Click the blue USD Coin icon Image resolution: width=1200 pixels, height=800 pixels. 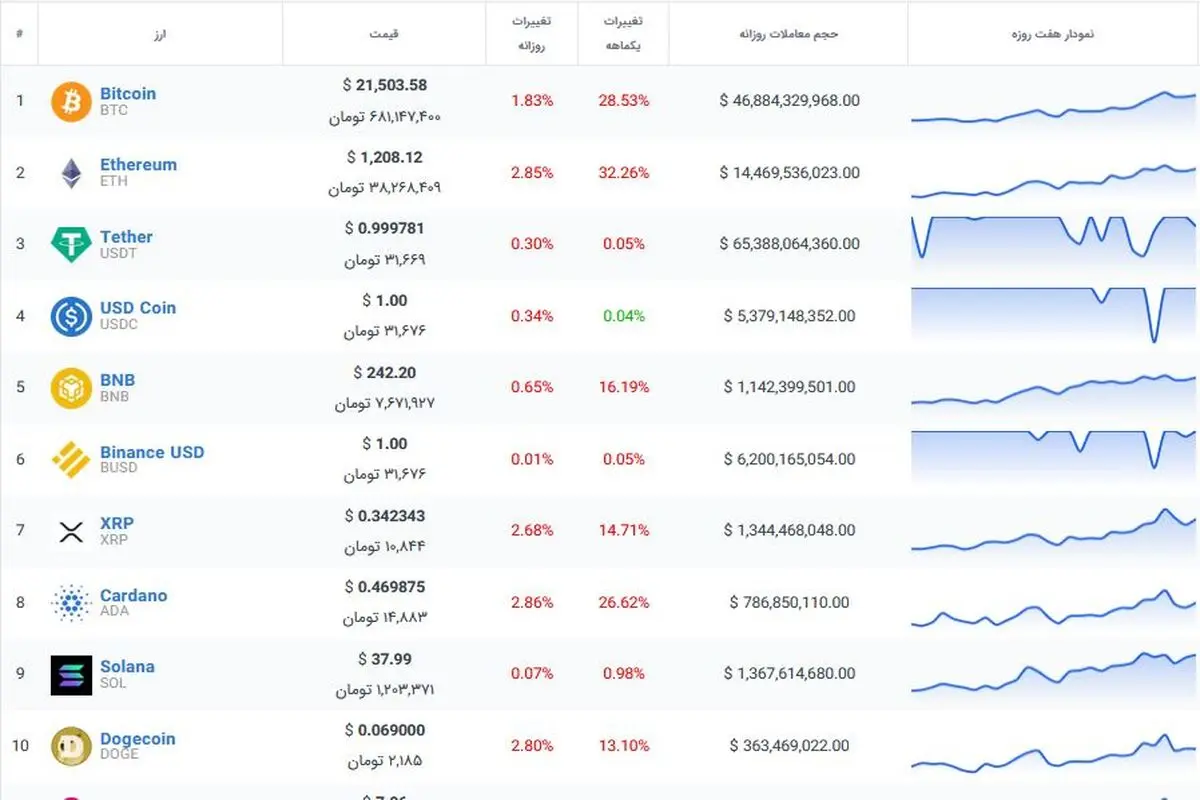pyautogui.click(x=71, y=316)
